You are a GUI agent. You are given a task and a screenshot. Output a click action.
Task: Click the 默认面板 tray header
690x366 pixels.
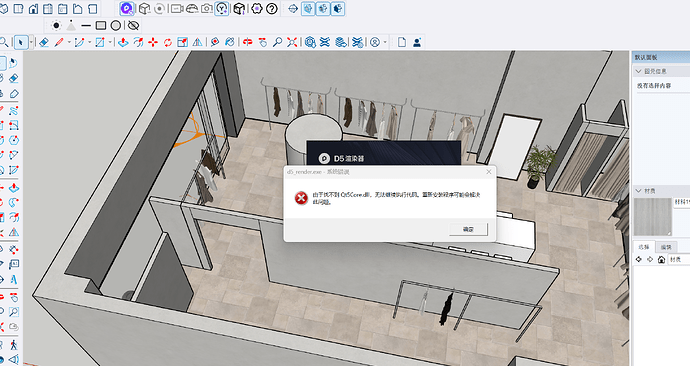661,57
